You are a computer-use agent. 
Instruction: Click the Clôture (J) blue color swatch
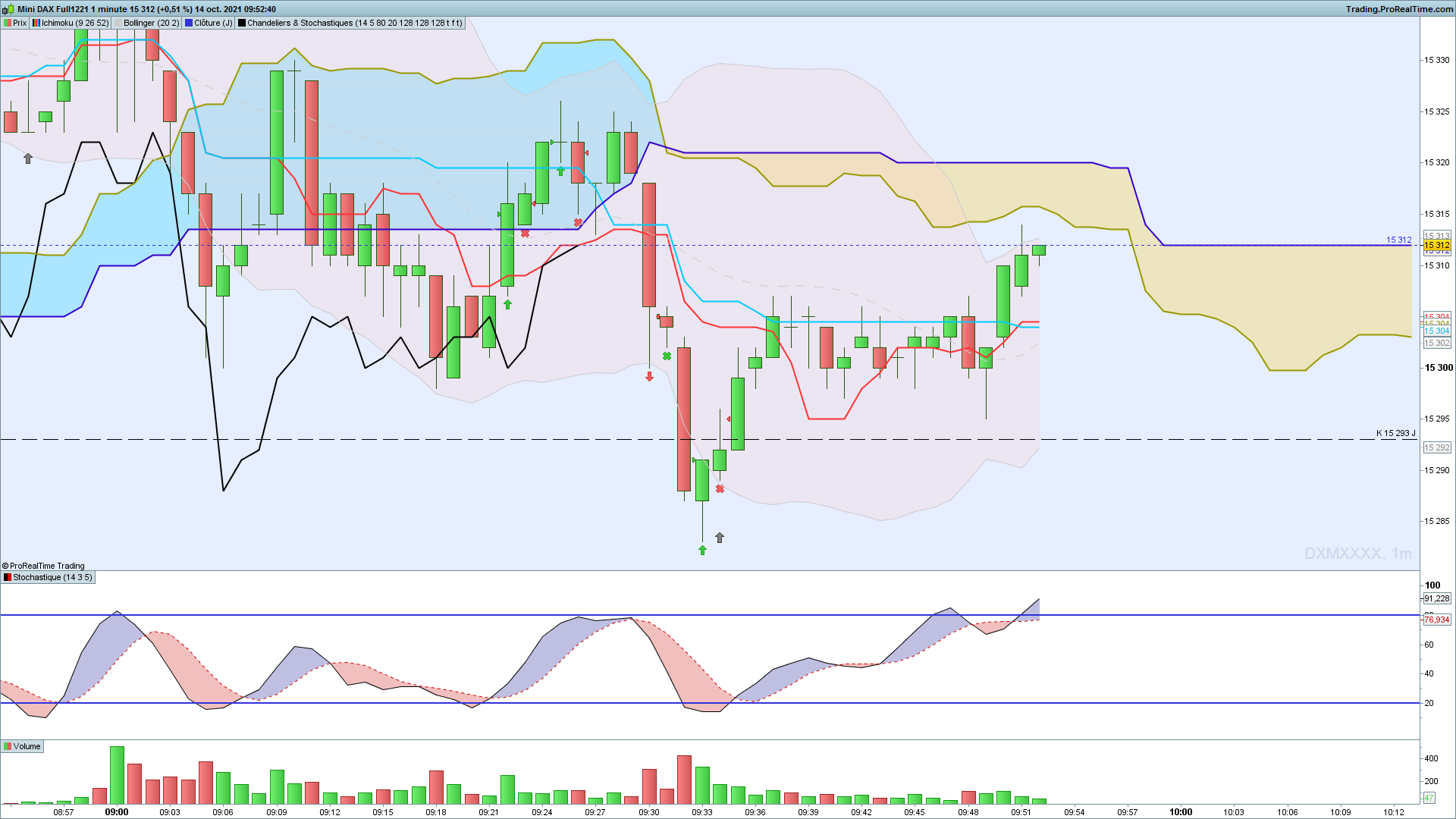click(x=189, y=23)
